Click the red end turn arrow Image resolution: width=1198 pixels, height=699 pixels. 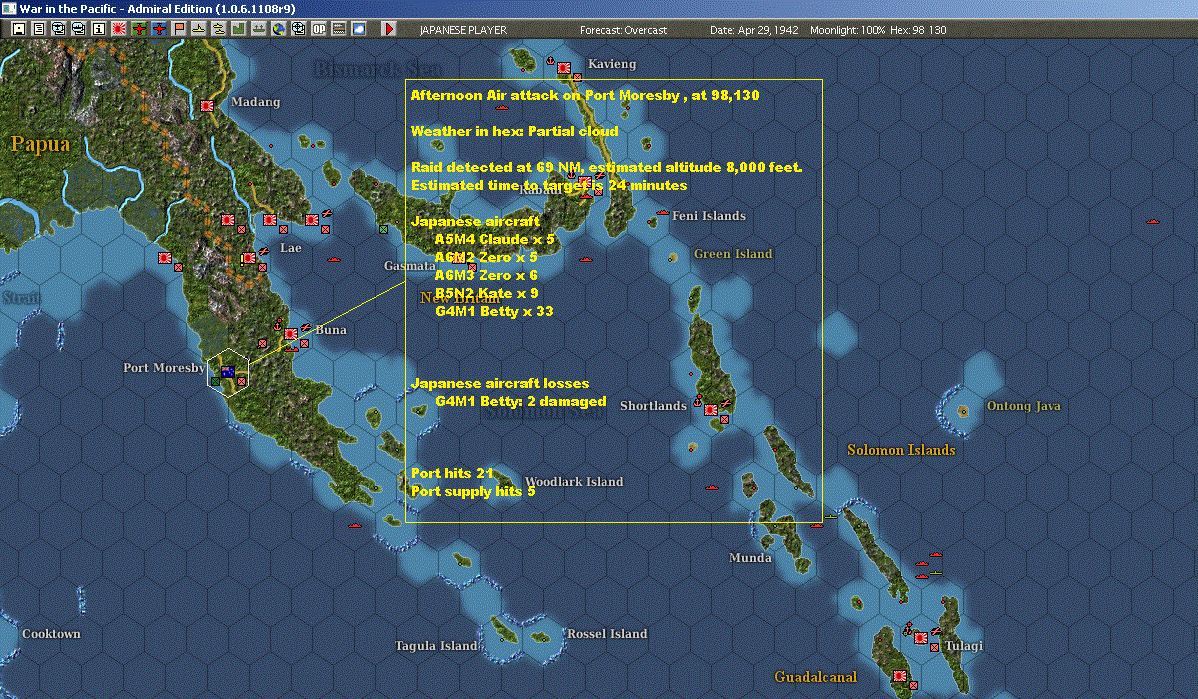389,29
